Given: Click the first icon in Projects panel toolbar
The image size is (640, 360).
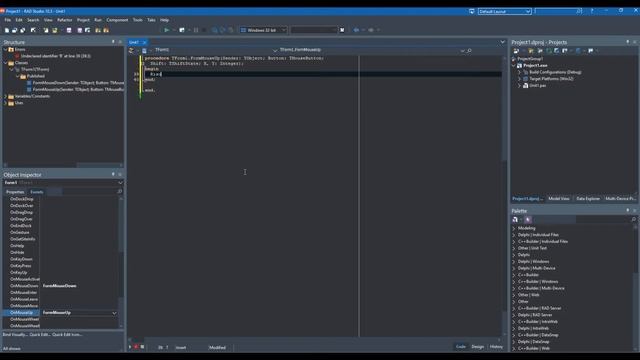Looking at the screenshot, I should pos(516,51).
